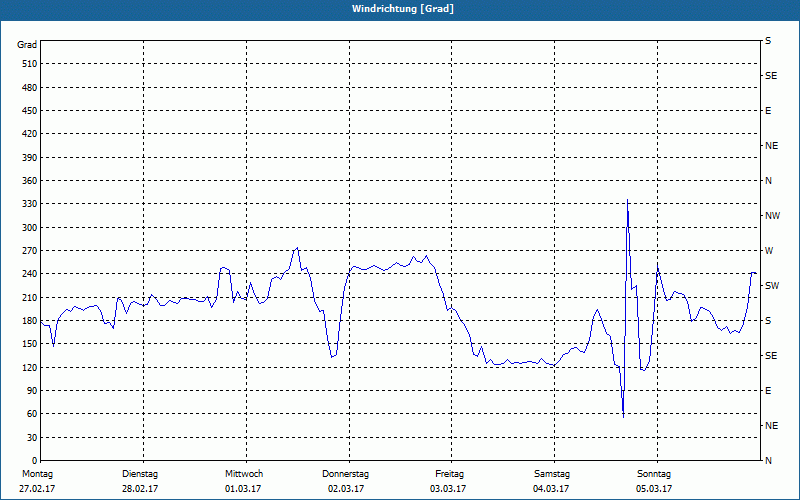800x500 pixels.
Task: Select the 05.03.17 date label
Action: point(654,489)
